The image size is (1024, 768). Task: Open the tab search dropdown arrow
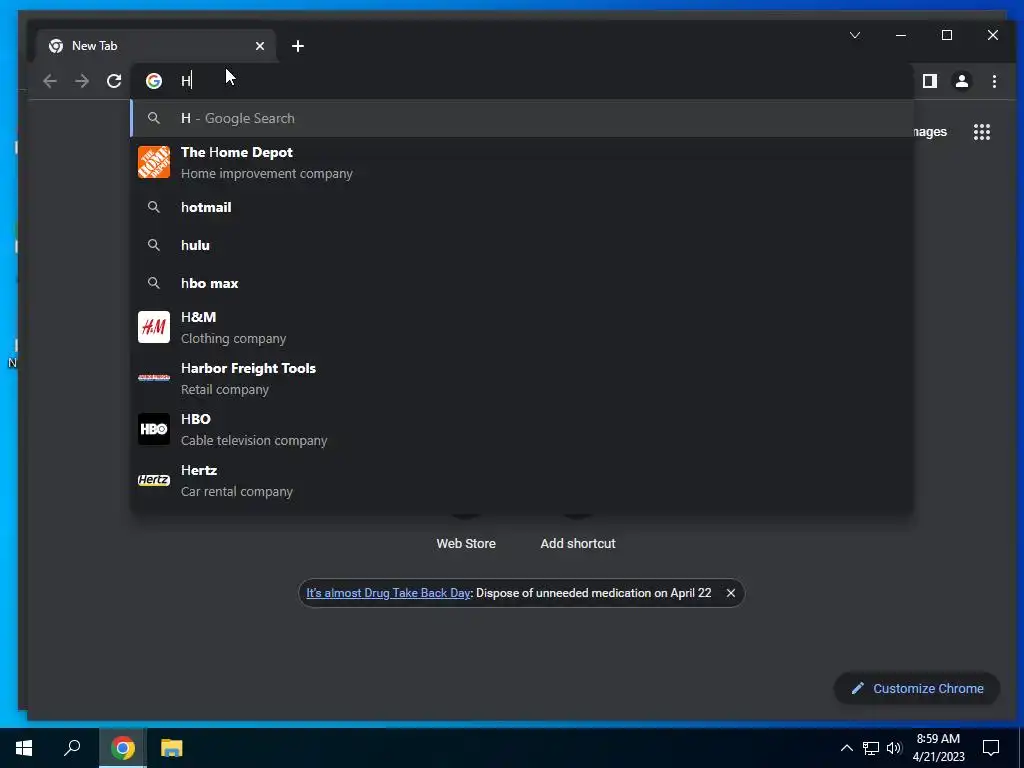coord(855,35)
